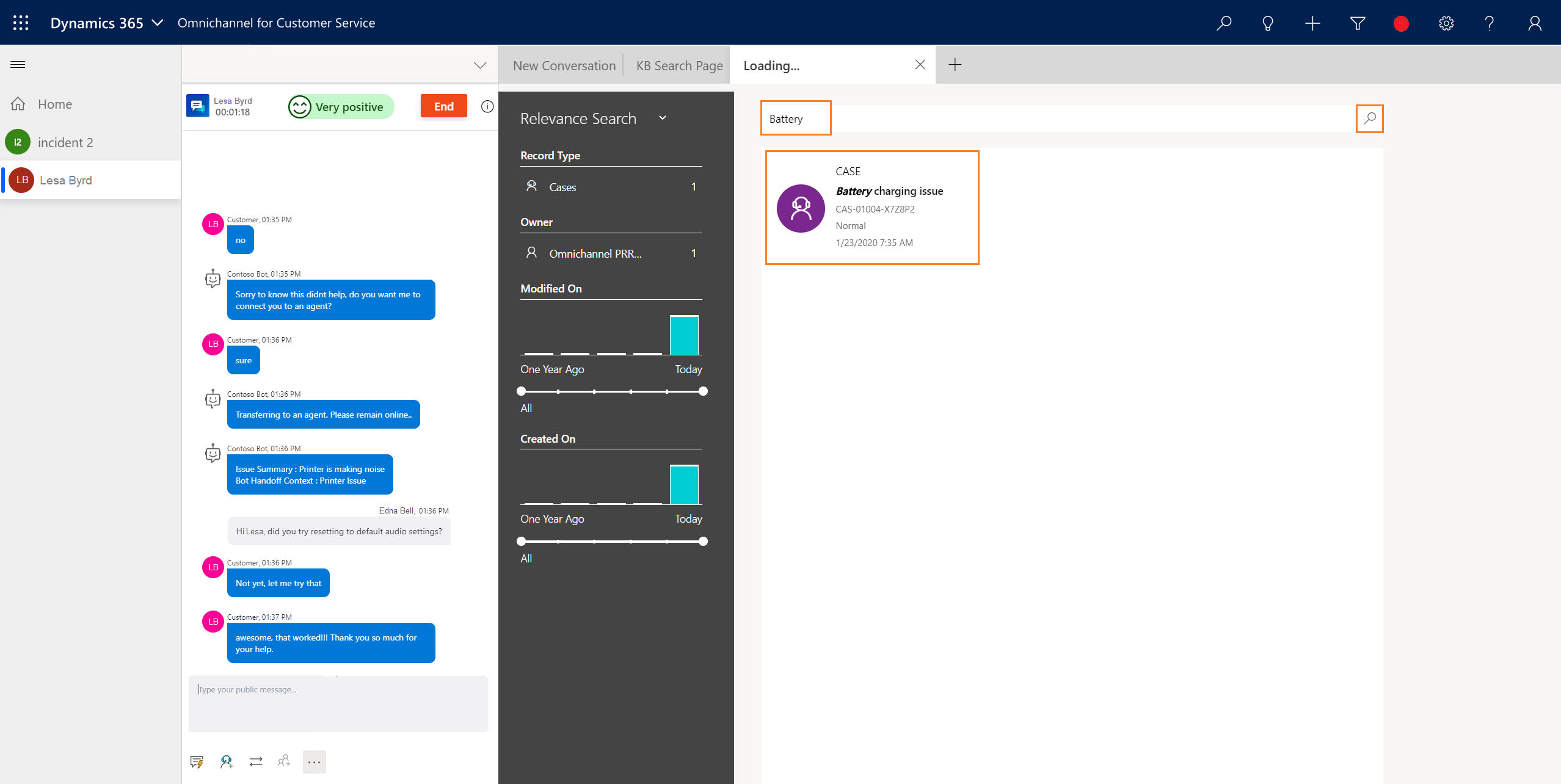
Task: Select the KB Search Page tab
Action: 680,65
